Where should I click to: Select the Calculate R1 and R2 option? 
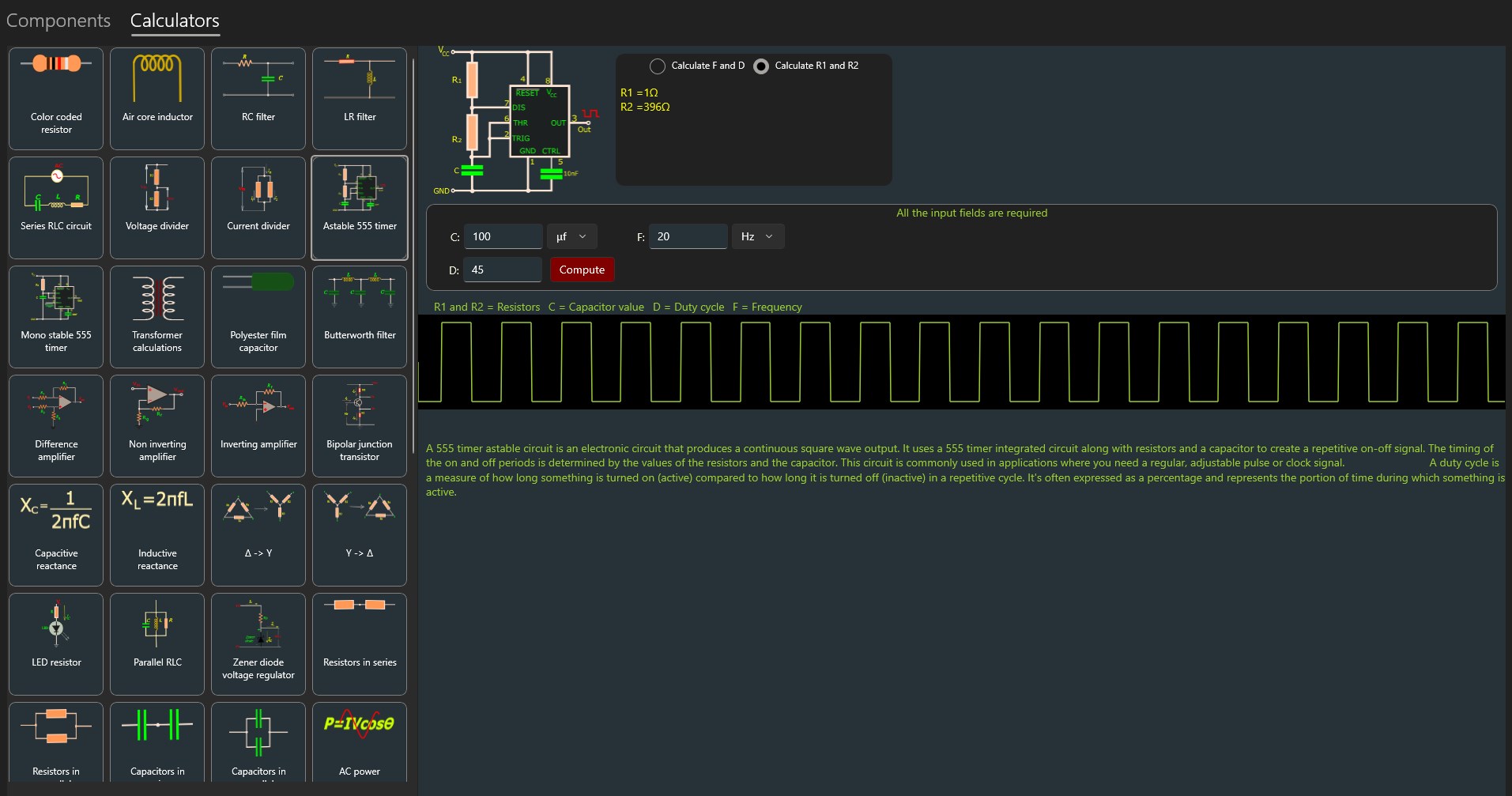761,66
